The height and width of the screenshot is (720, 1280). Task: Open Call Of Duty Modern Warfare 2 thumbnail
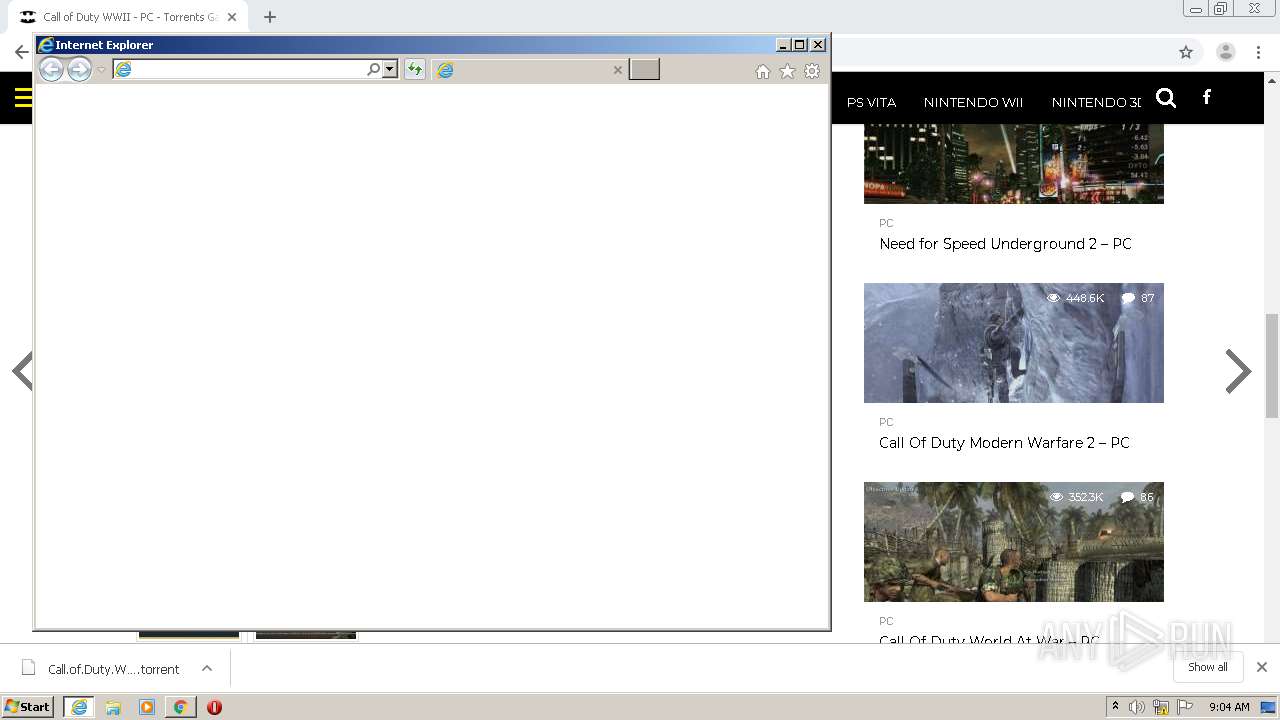click(1014, 343)
